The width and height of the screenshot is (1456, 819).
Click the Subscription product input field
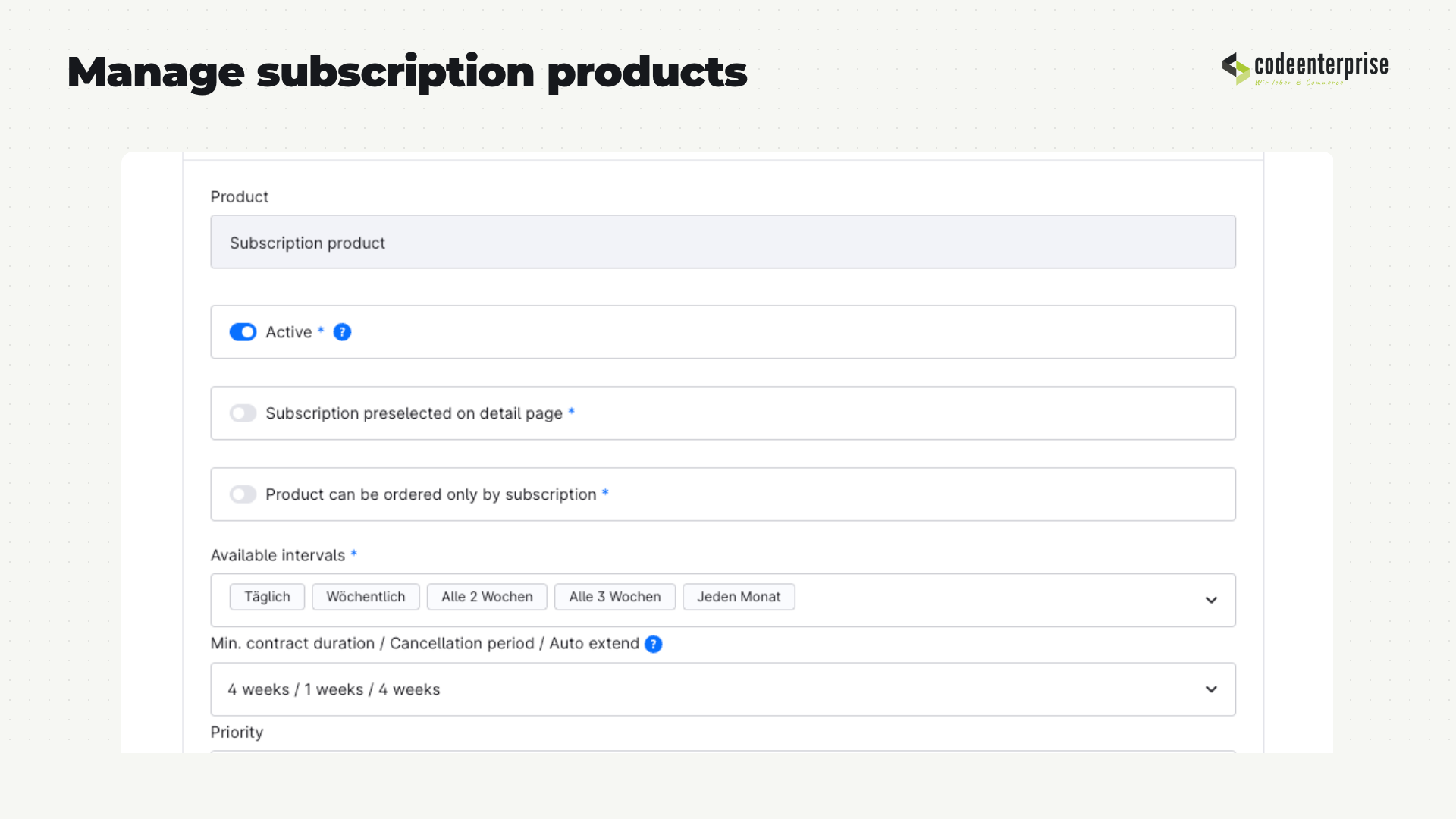pyautogui.click(x=723, y=242)
